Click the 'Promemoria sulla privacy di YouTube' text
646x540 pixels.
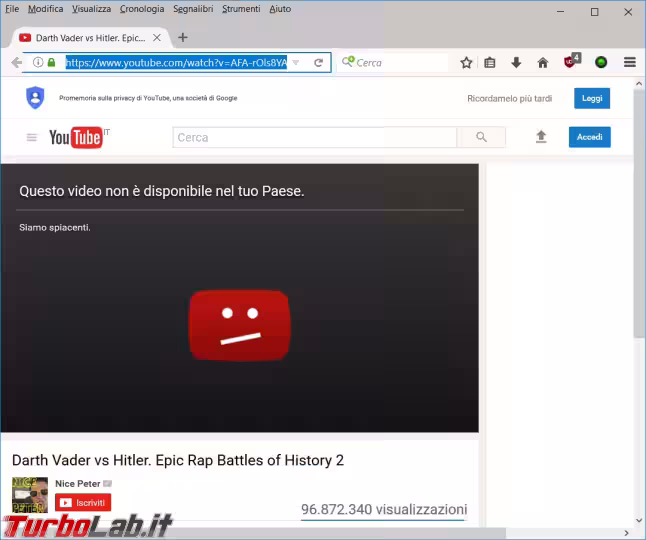pos(148,98)
